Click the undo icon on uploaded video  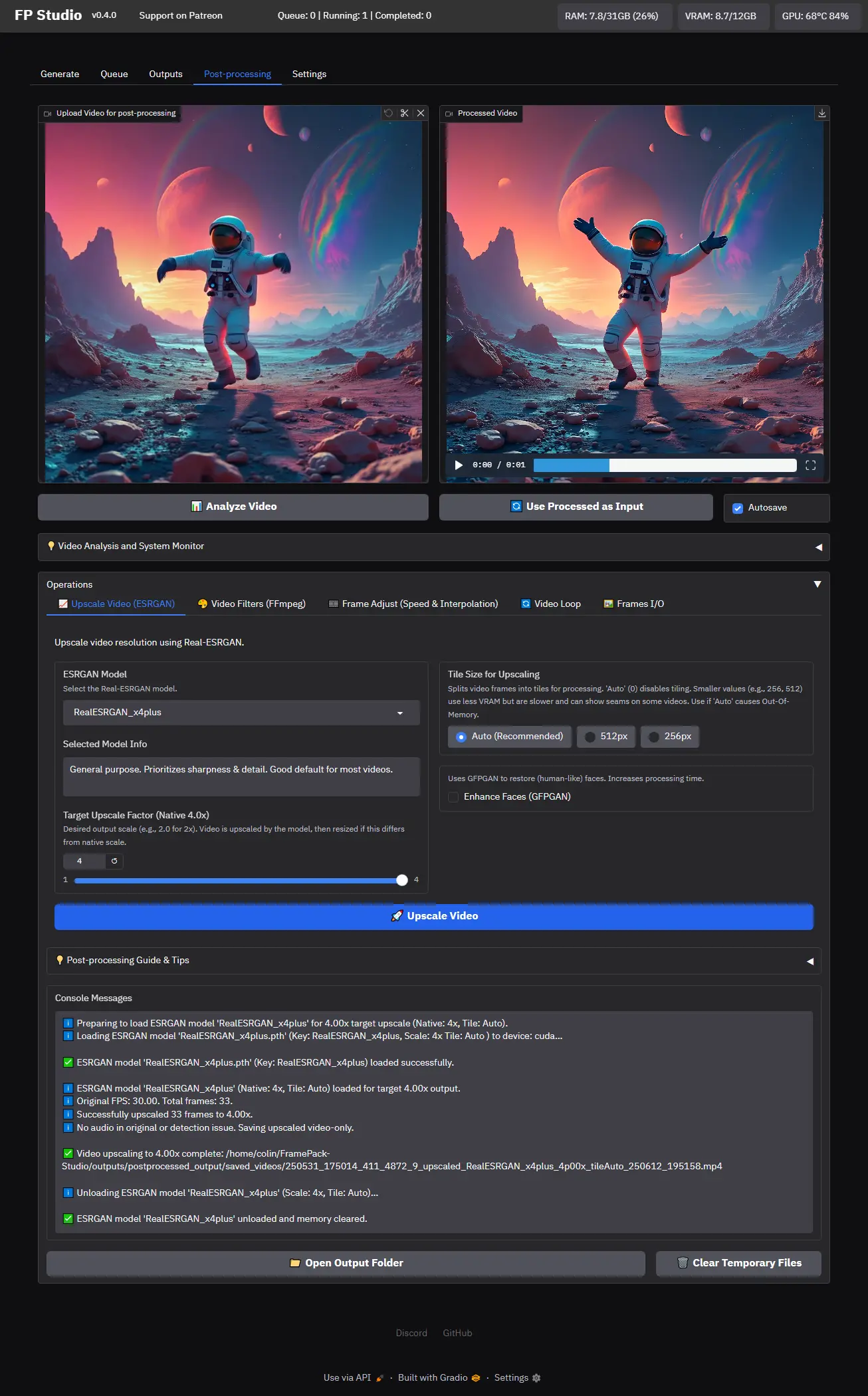[x=389, y=113]
